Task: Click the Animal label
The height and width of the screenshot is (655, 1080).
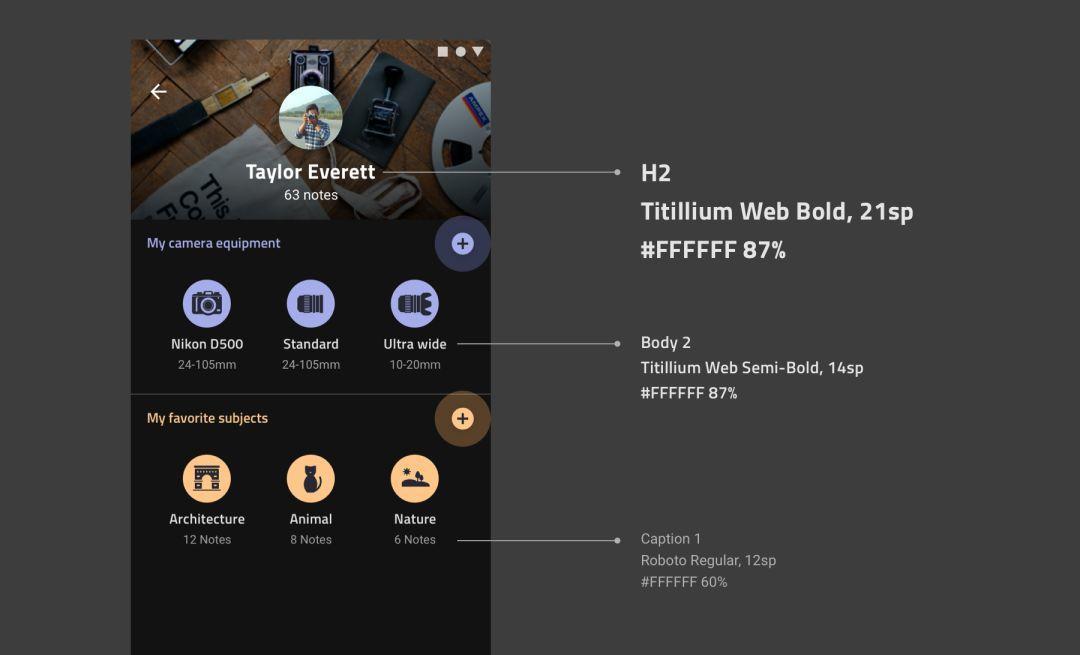Action: click(311, 519)
